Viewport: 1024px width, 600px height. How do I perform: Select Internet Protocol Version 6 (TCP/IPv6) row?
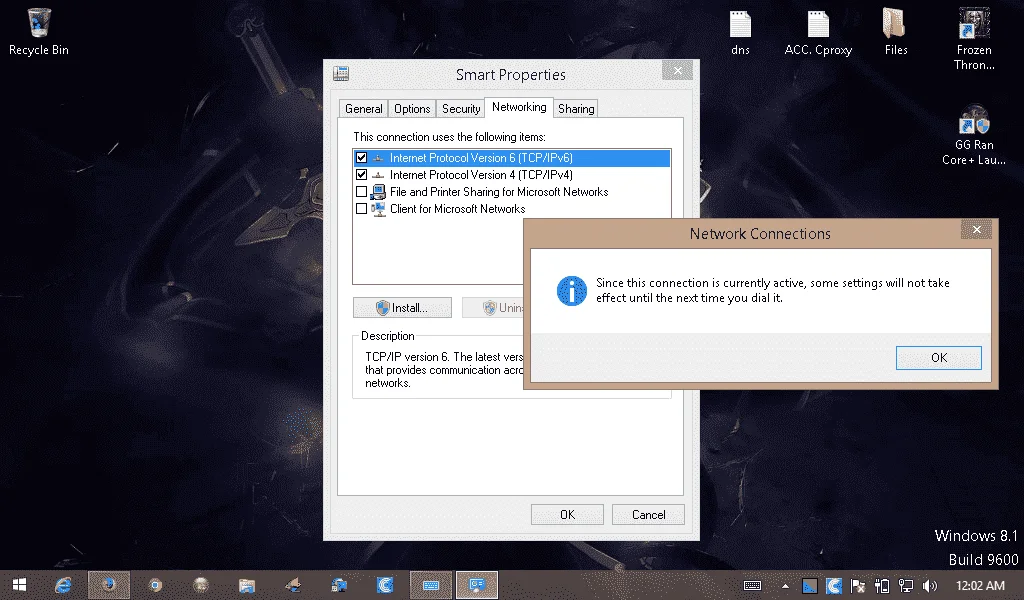point(511,158)
